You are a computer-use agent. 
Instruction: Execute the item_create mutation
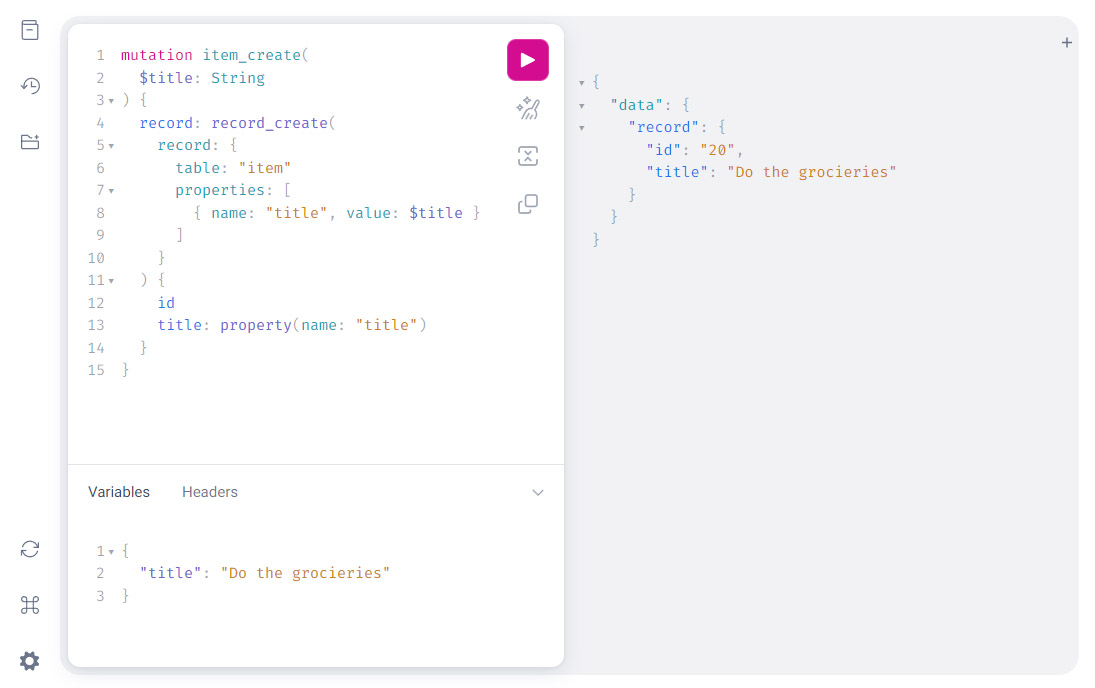(x=527, y=60)
